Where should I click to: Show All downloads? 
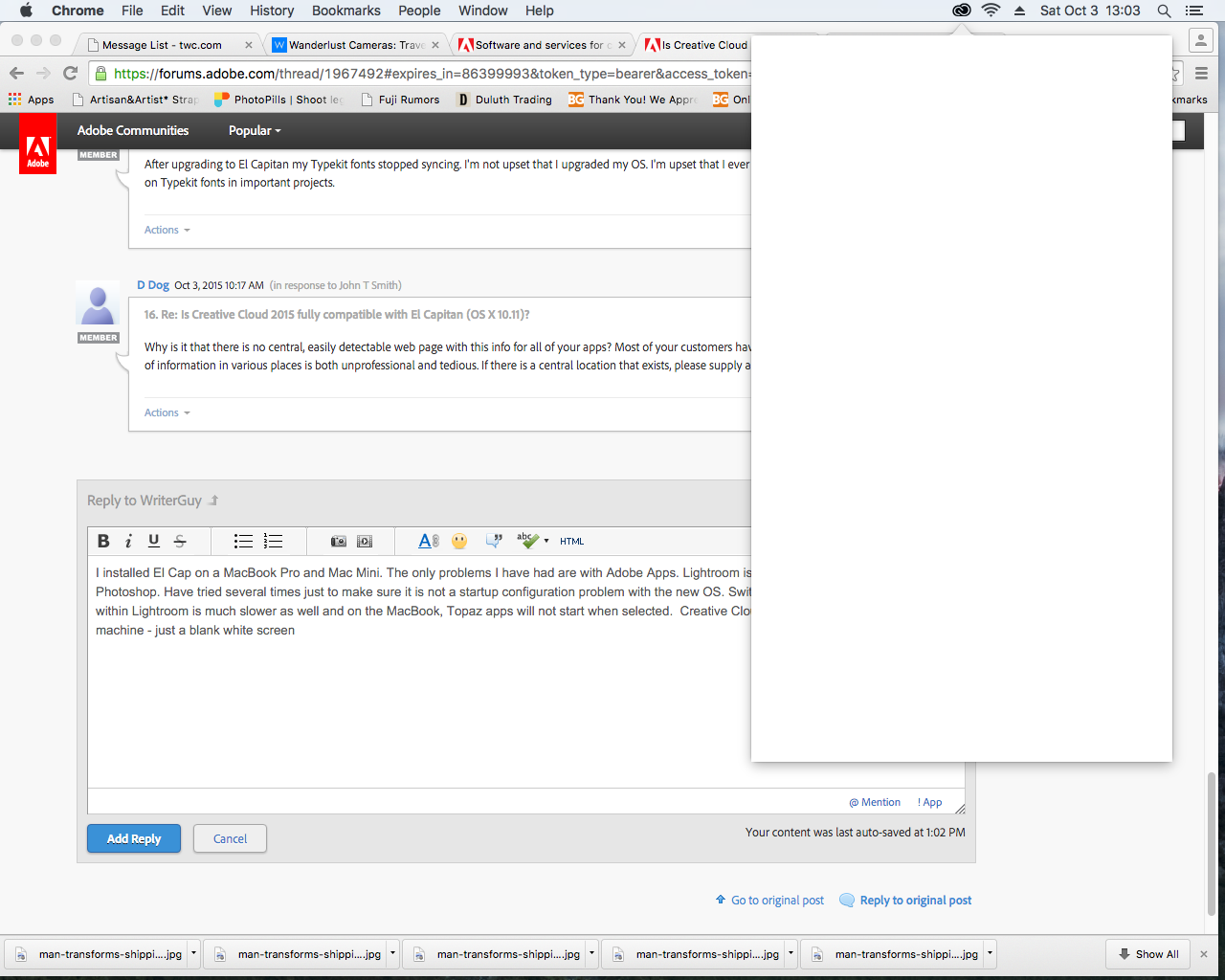1147,954
